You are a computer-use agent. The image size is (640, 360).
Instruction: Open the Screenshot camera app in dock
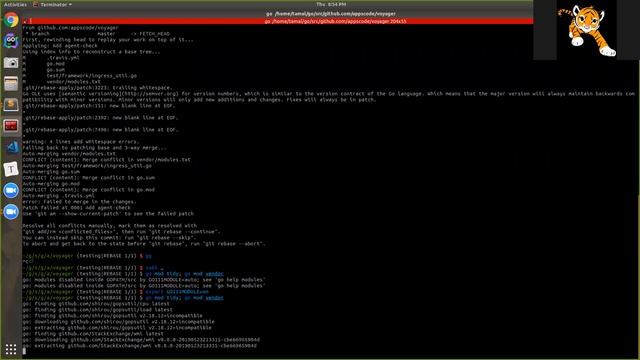click(x=11, y=62)
